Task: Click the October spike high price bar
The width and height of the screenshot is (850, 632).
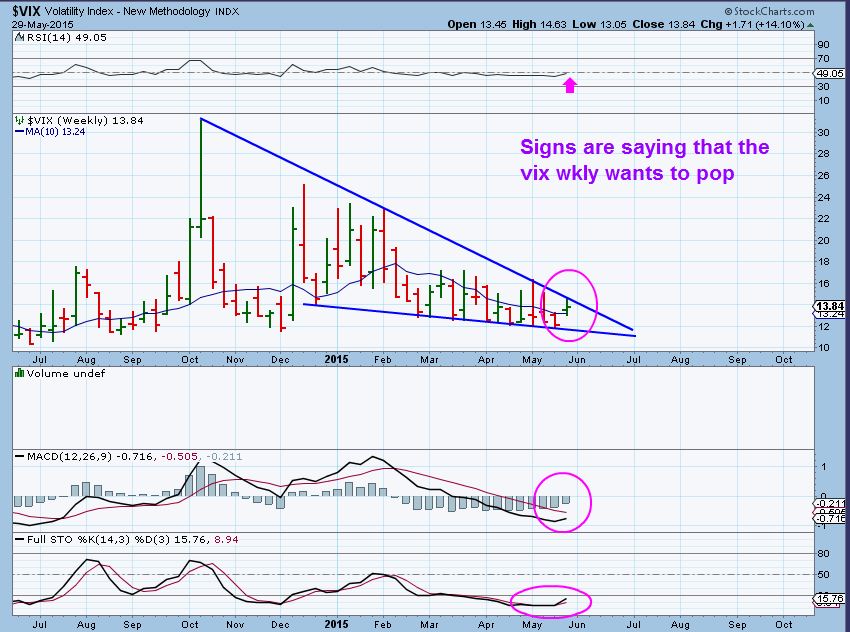Action: click(x=202, y=170)
